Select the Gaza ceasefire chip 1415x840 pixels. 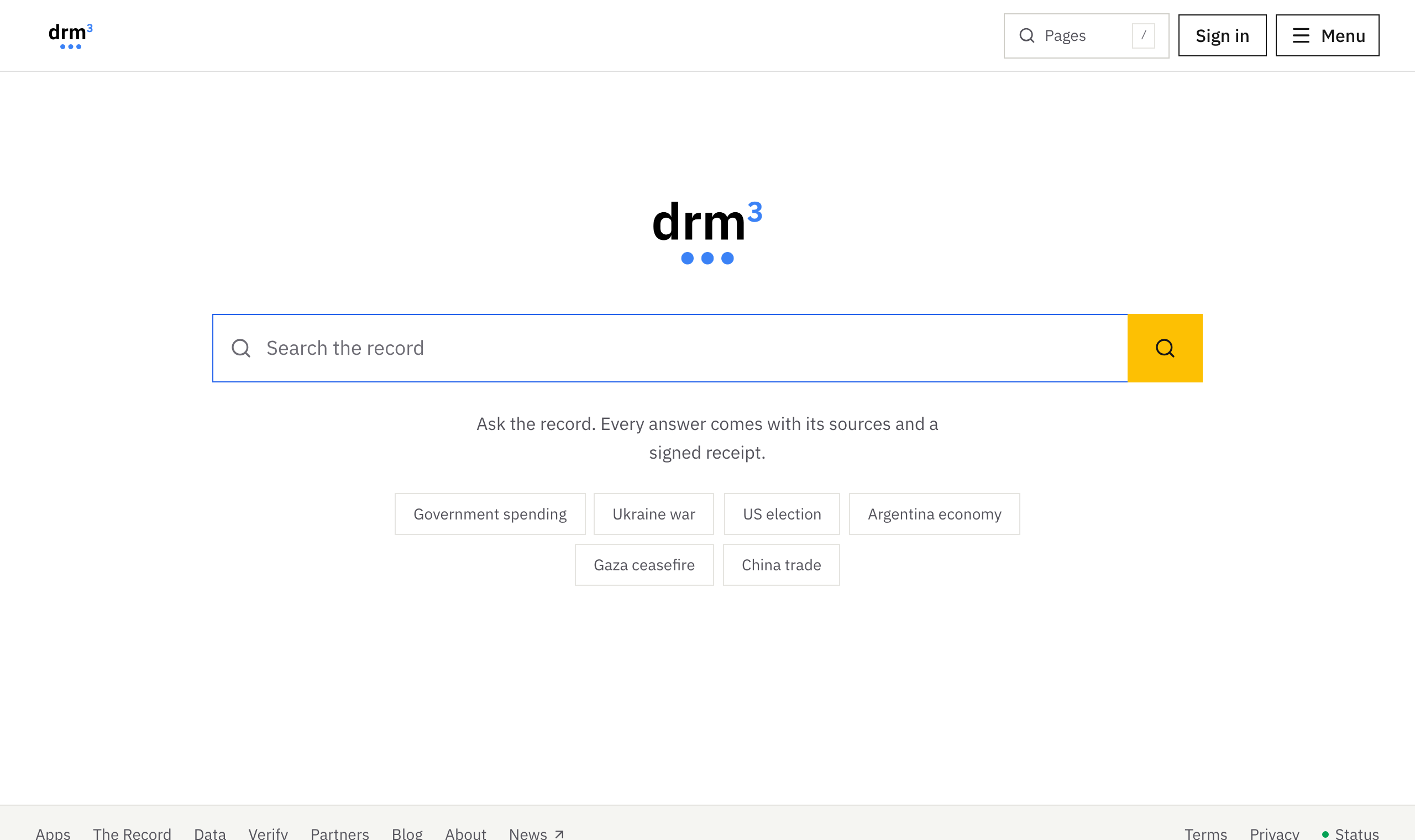pos(644,565)
